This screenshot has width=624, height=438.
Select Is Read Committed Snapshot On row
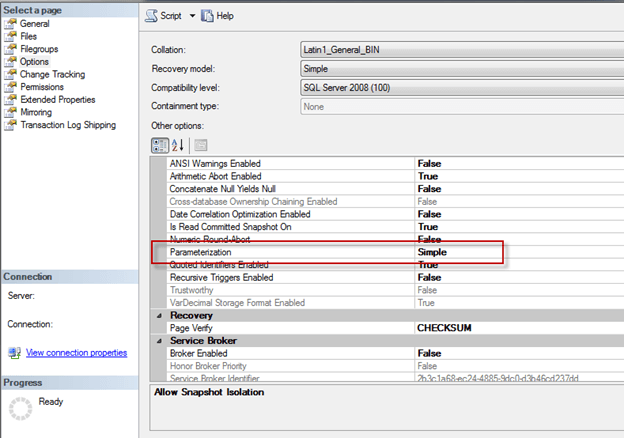(x=395, y=227)
